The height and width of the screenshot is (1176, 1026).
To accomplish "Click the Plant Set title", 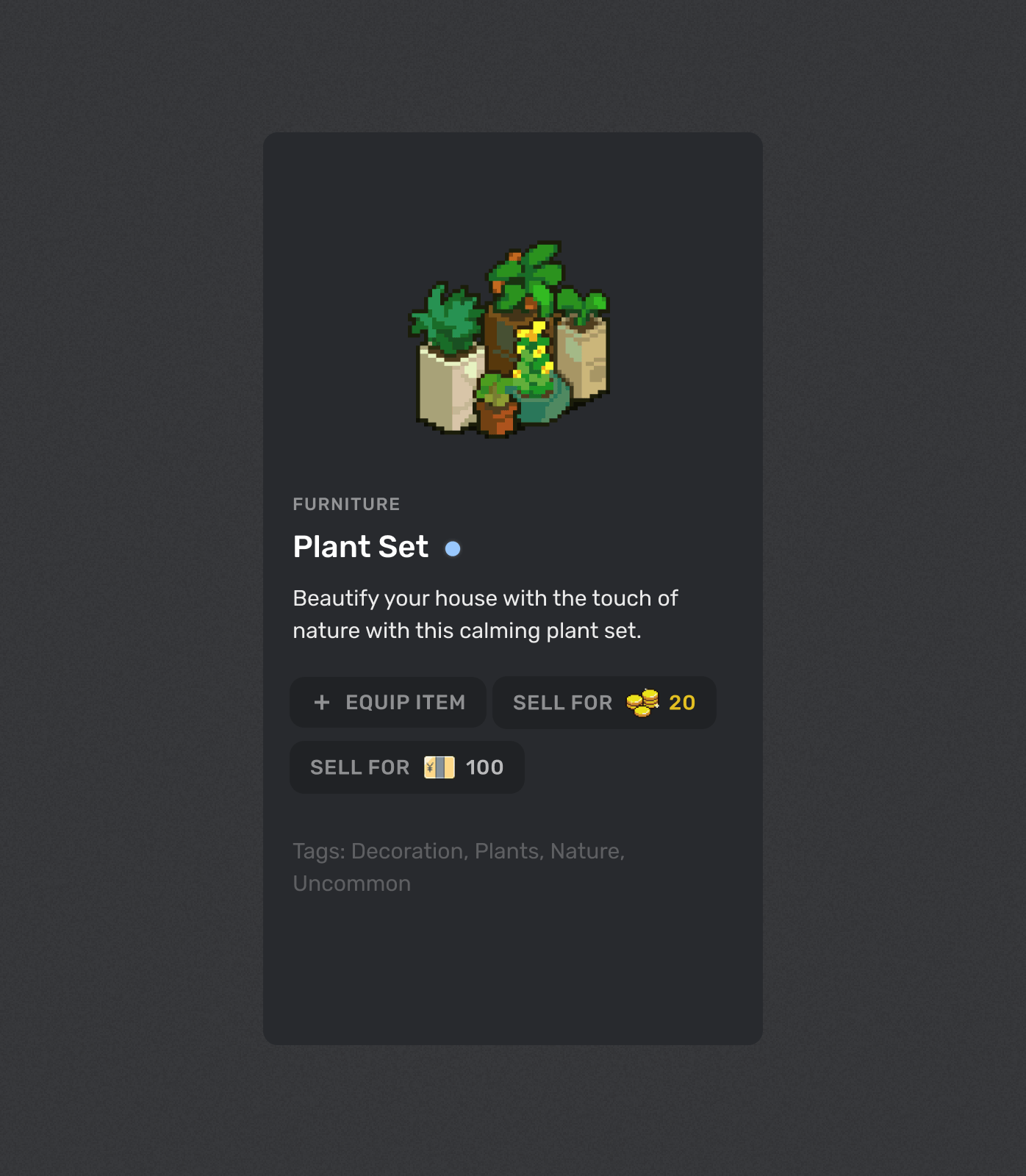I will coord(361,547).
